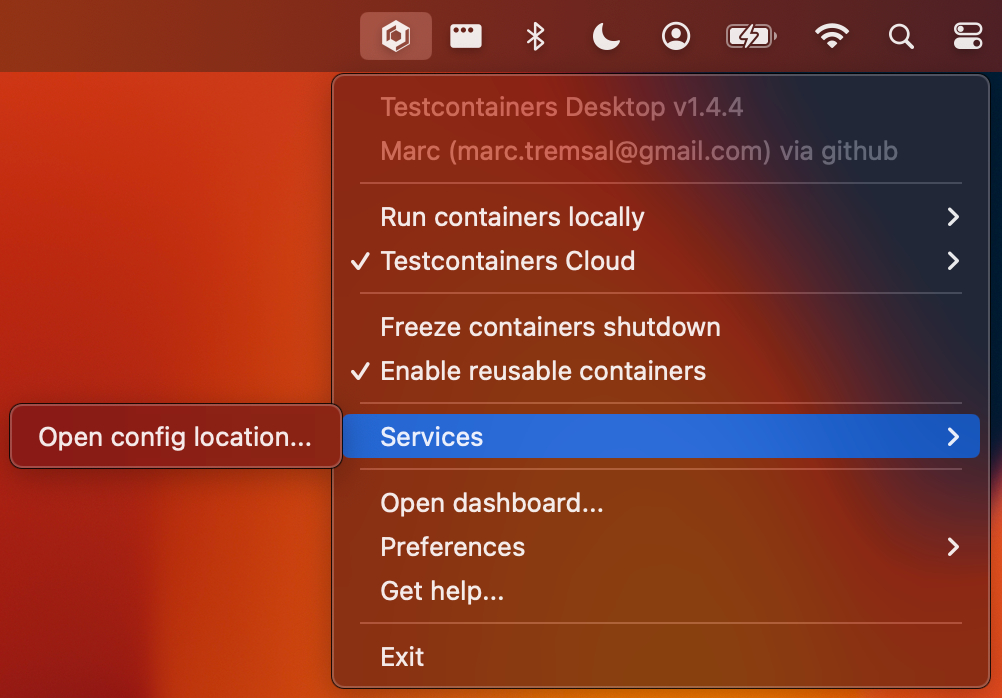Select the highlighted Services menu item

(x=661, y=436)
